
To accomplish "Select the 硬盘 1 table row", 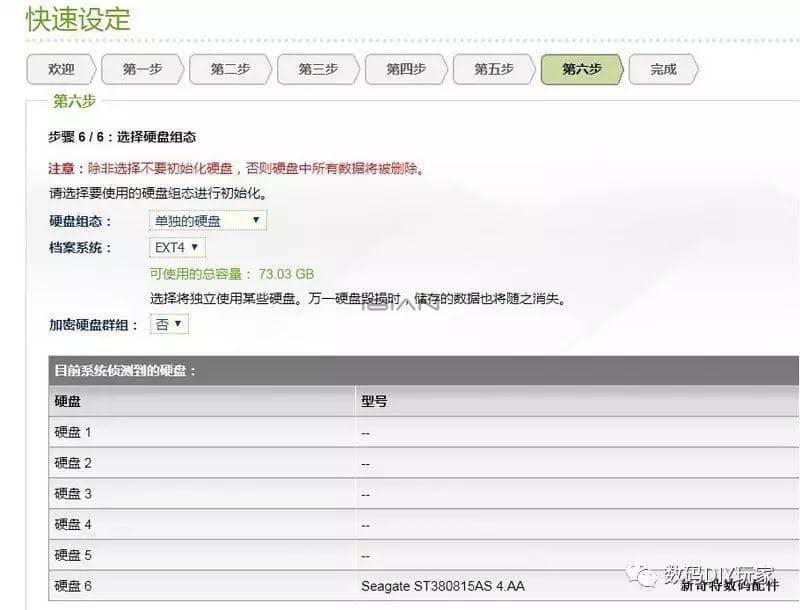I will 73,432.
